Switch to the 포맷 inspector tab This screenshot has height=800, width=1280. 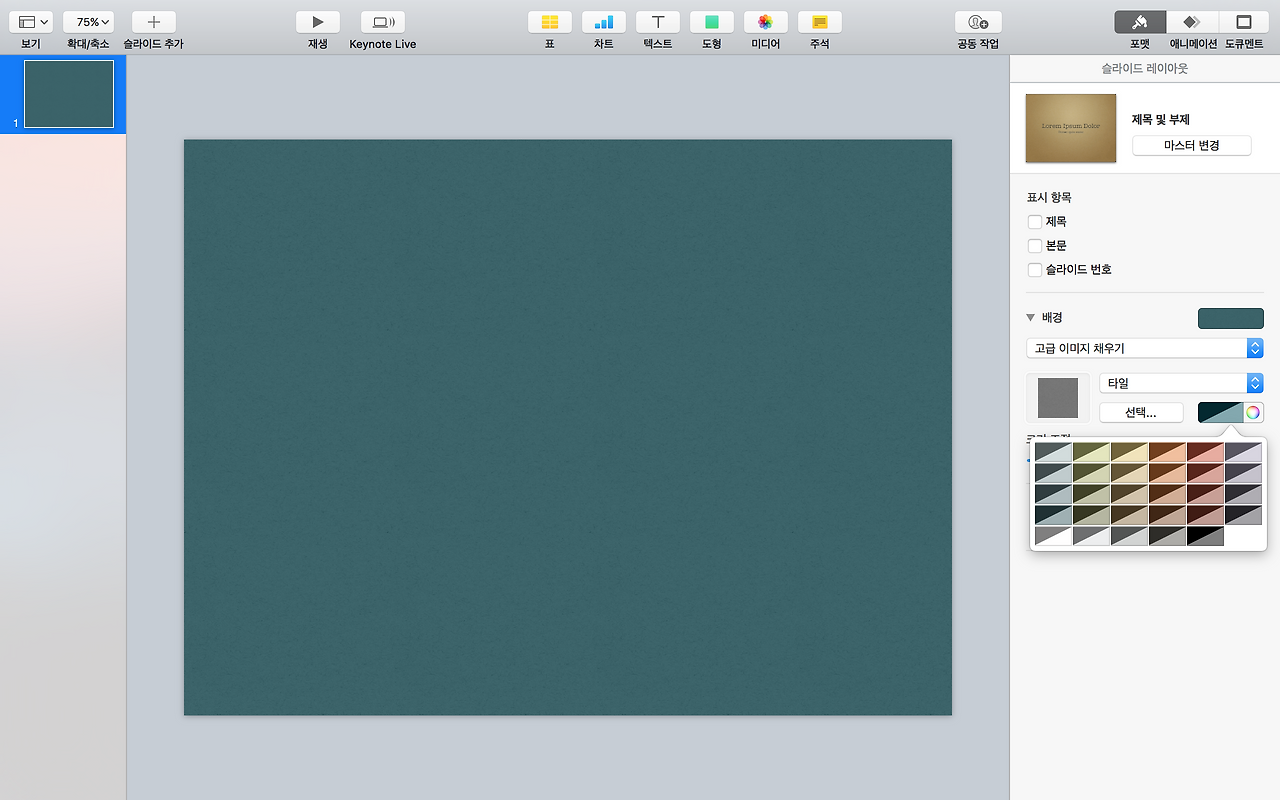tap(1140, 22)
